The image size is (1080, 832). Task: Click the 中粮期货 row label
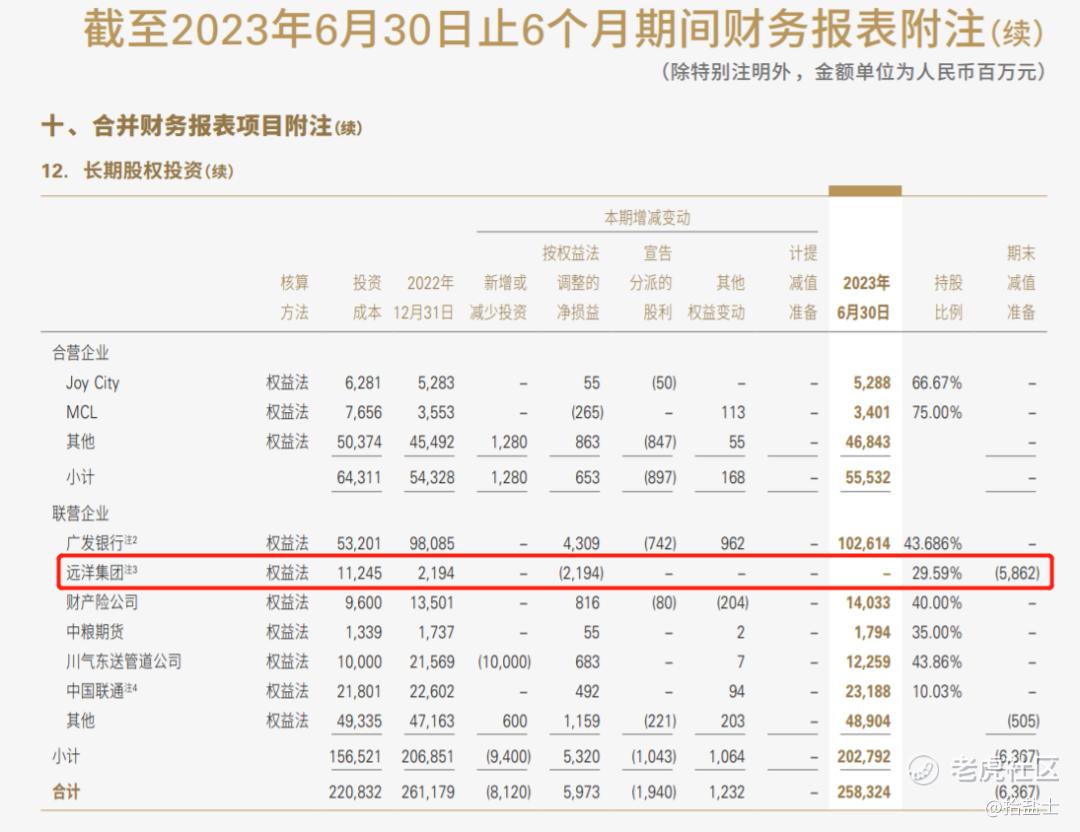95,632
